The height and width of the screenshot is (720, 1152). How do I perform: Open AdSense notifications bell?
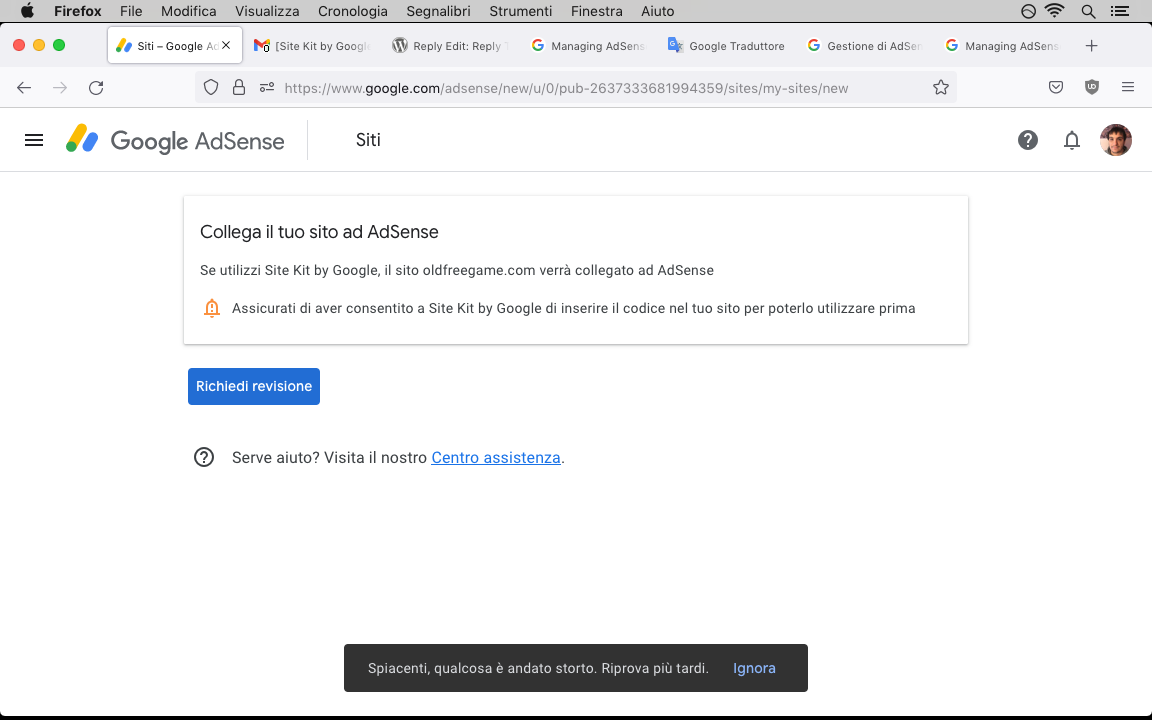point(1072,140)
